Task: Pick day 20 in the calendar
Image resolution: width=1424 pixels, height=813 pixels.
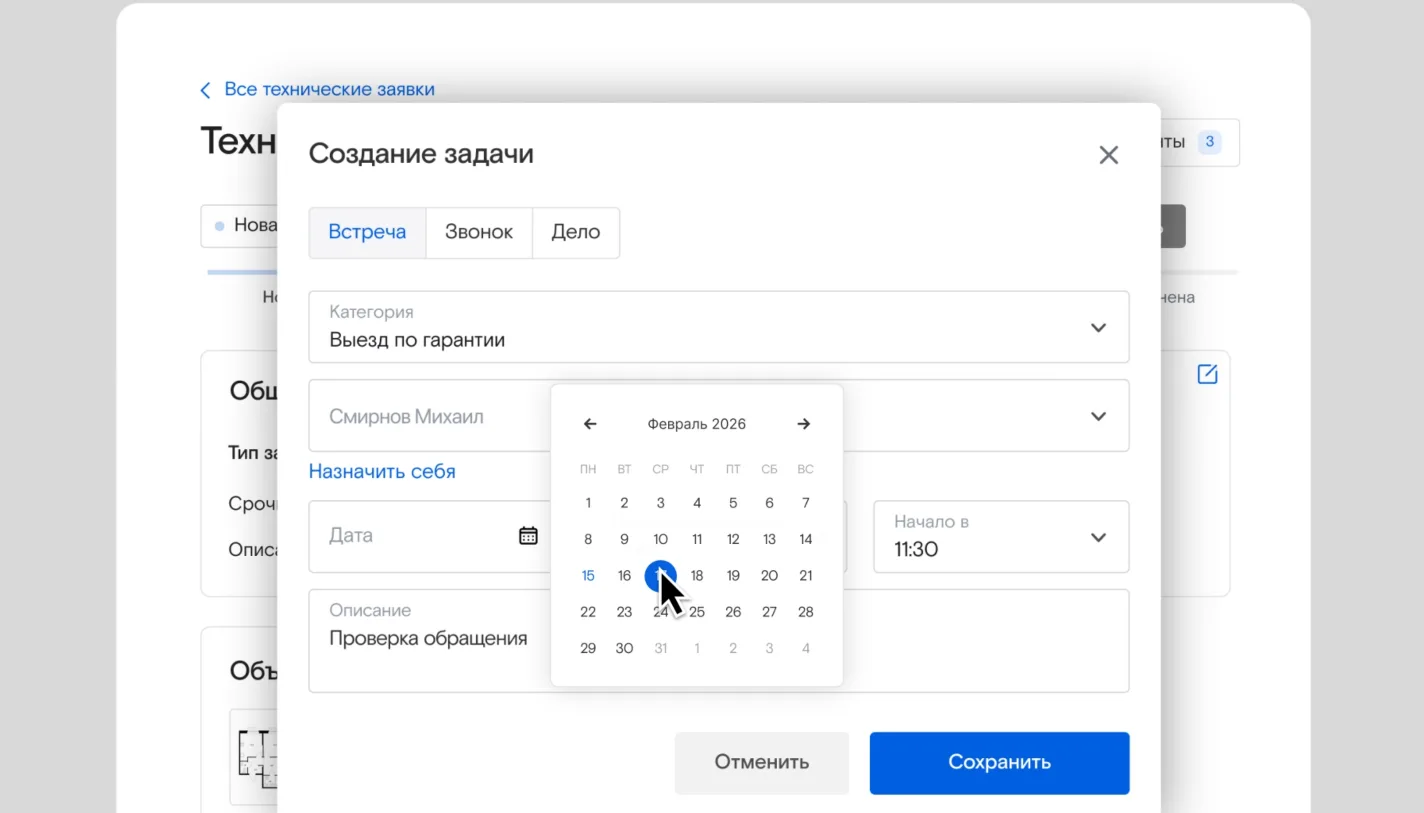Action: (769, 576)
